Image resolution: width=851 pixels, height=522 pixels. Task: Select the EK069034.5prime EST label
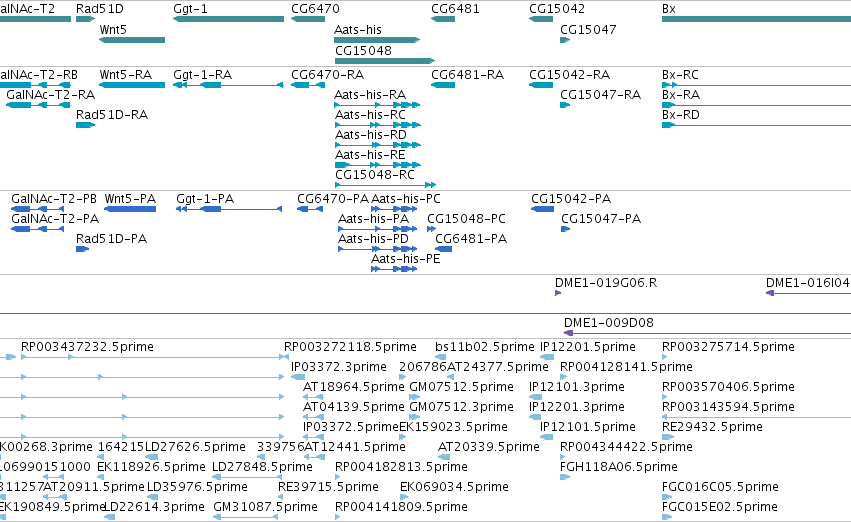pos(454,487)
